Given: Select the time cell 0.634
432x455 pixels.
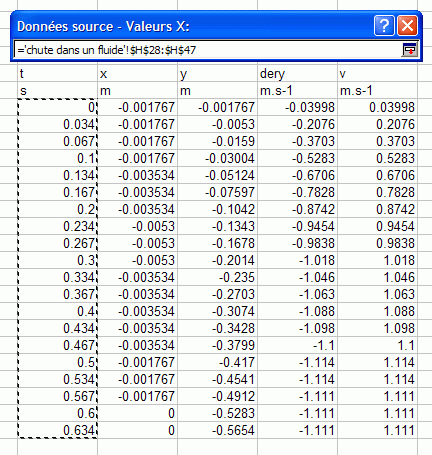Looking at the screenshot, I should (57, 430).
